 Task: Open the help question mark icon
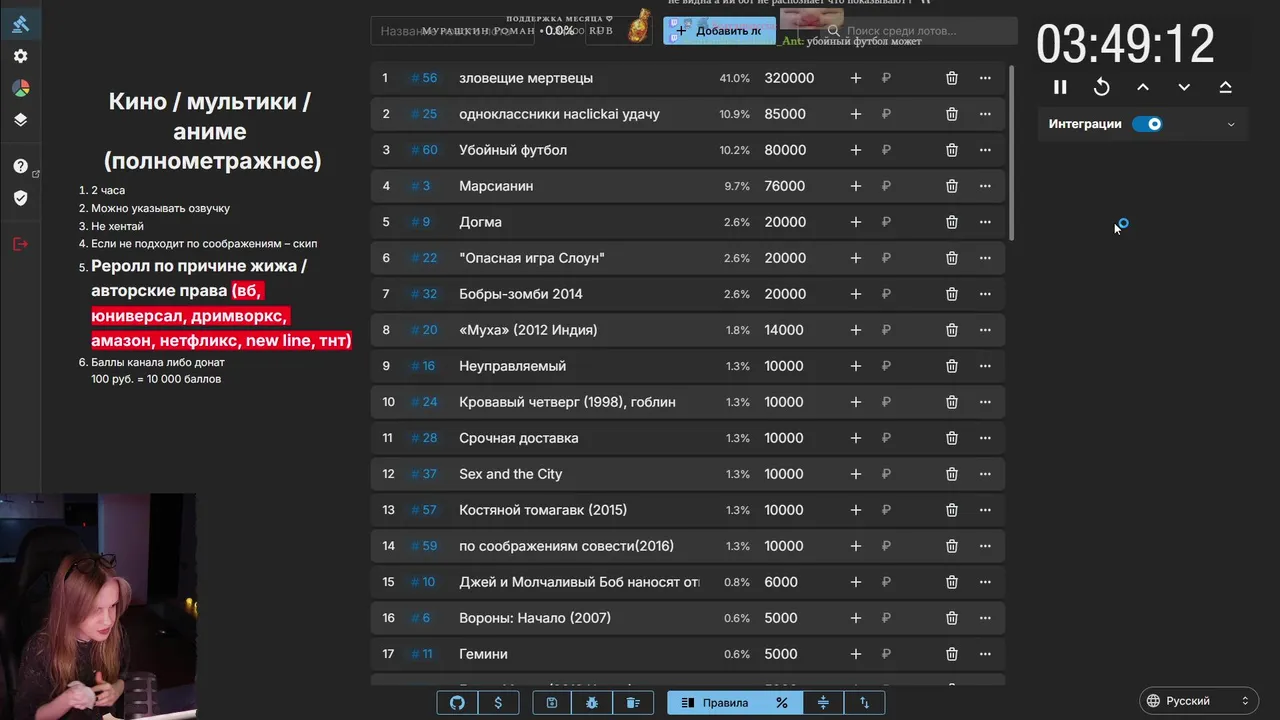(x=20, y=166)
